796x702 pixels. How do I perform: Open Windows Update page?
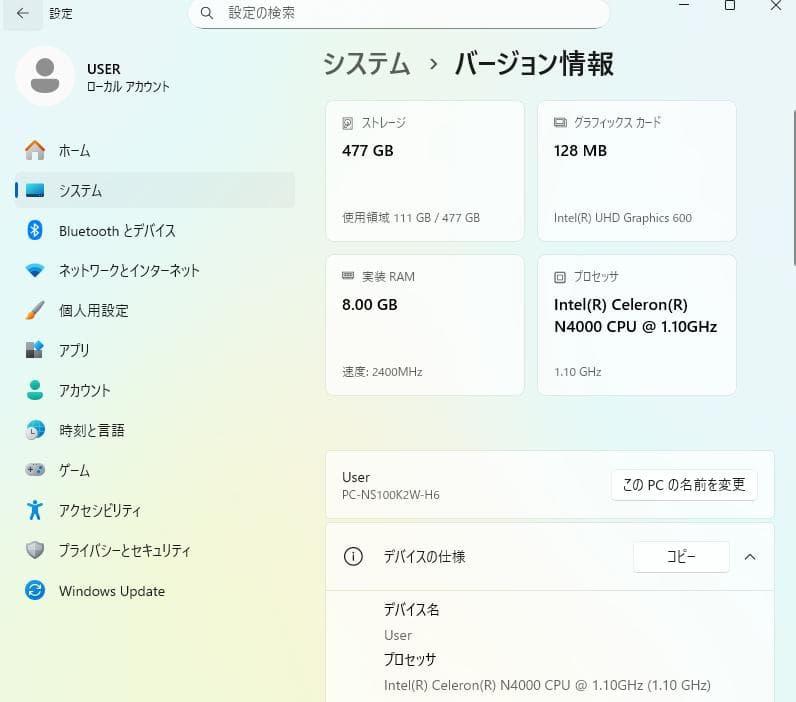coord(155,590)
